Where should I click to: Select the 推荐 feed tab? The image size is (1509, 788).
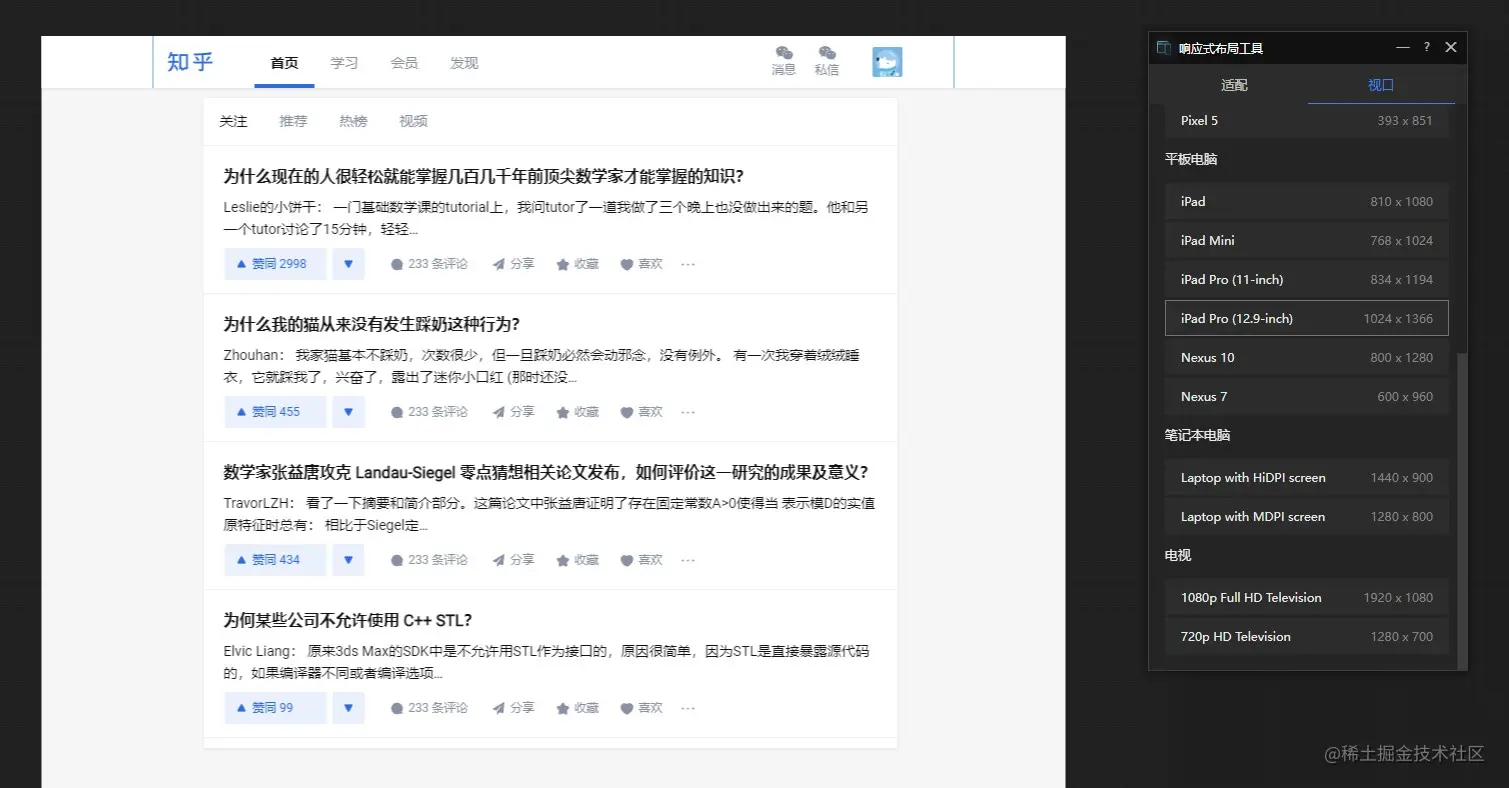pos(293,121)
